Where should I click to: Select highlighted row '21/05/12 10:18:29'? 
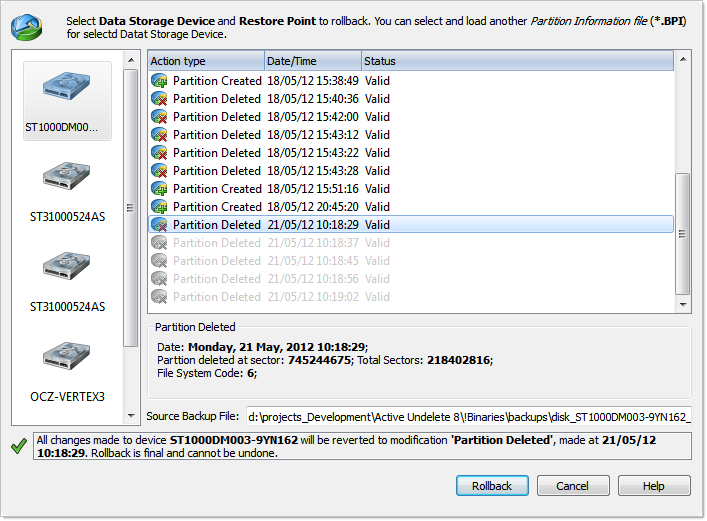click(411, 225)
